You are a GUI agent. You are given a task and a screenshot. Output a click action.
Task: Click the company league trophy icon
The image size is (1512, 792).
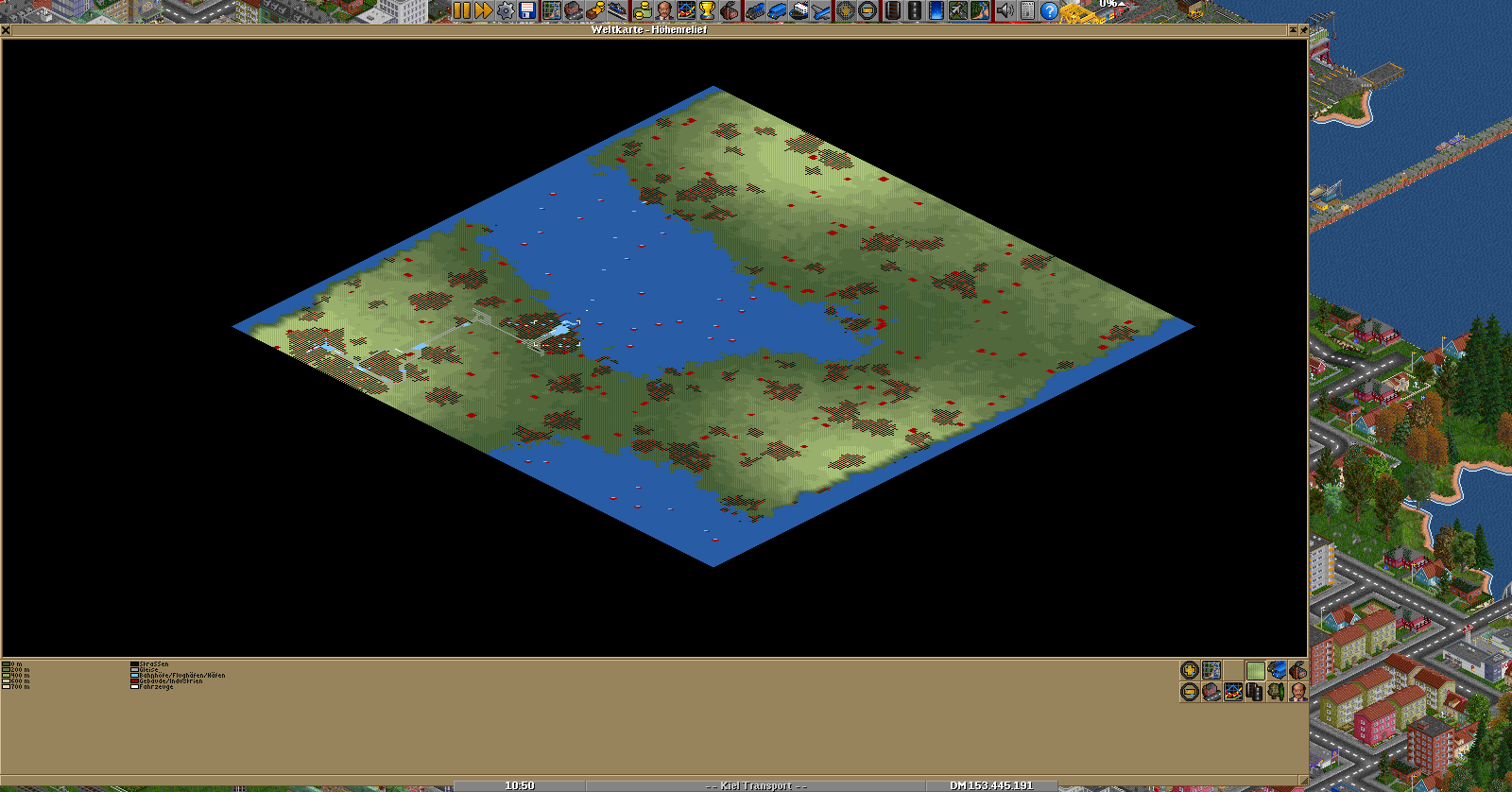(x=707, y=10)
